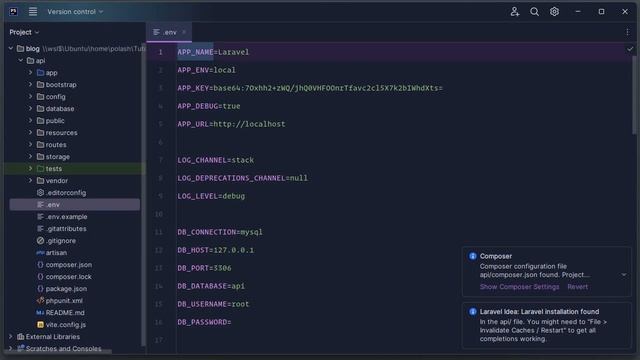Click the artisan php file icon

coord(40,253)
